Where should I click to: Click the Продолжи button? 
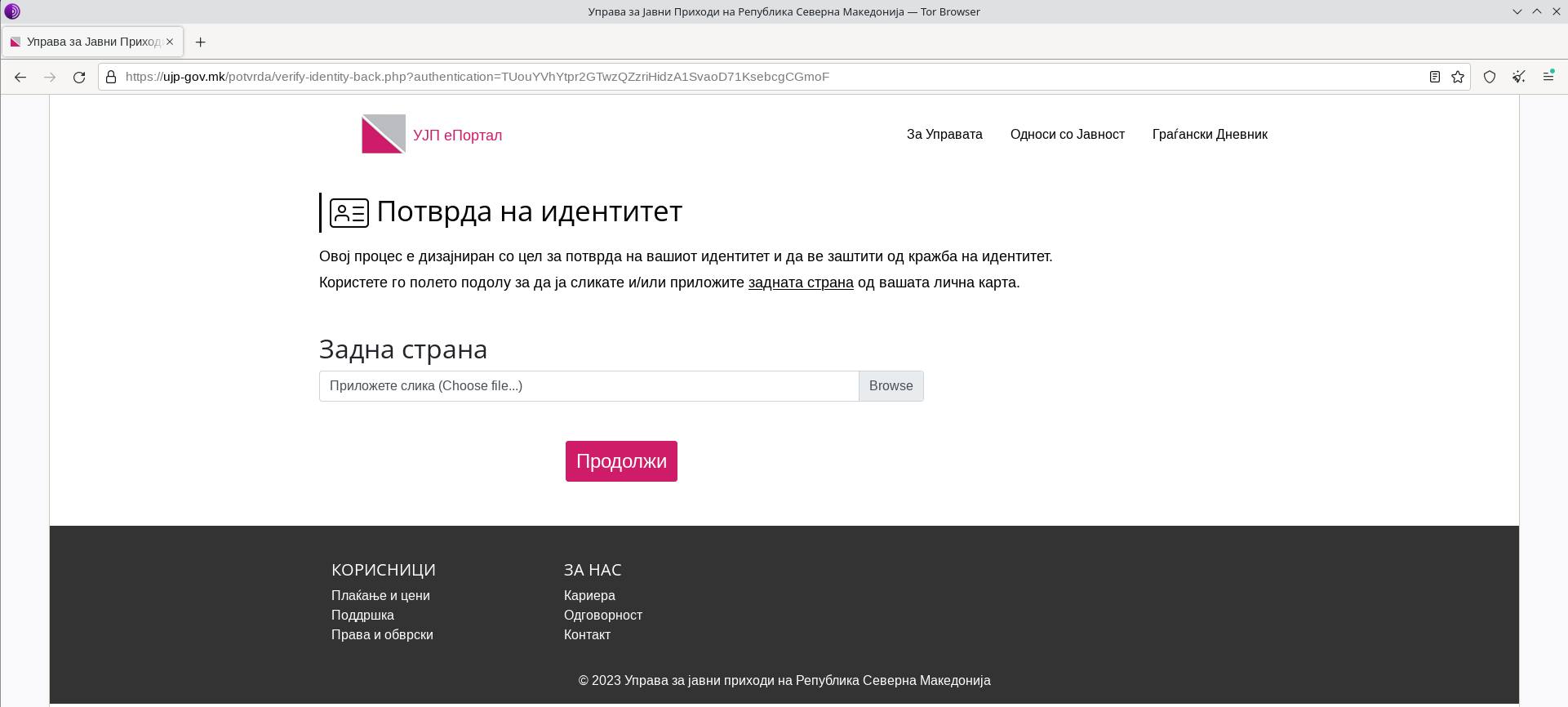621,461
